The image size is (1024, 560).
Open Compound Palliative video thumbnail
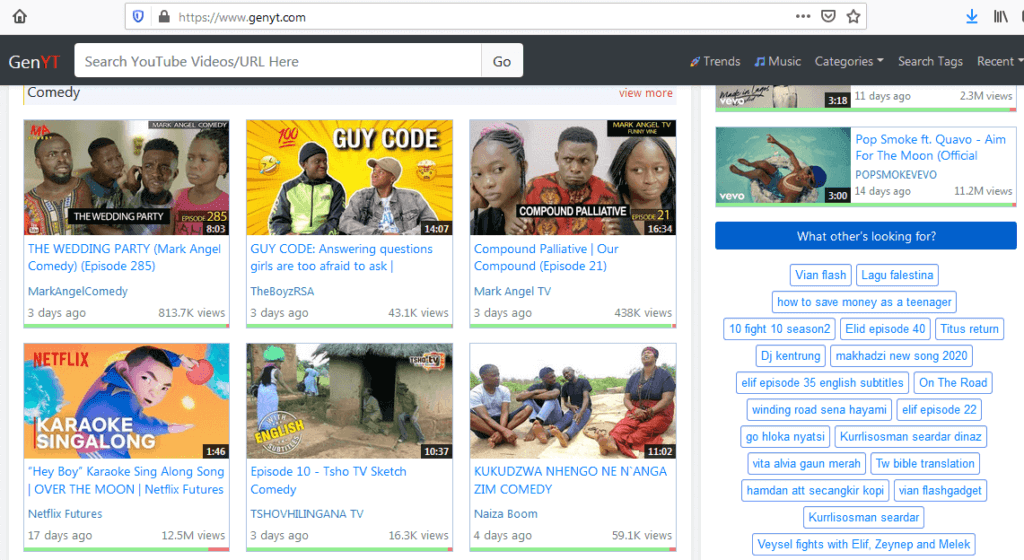point(573,177)
